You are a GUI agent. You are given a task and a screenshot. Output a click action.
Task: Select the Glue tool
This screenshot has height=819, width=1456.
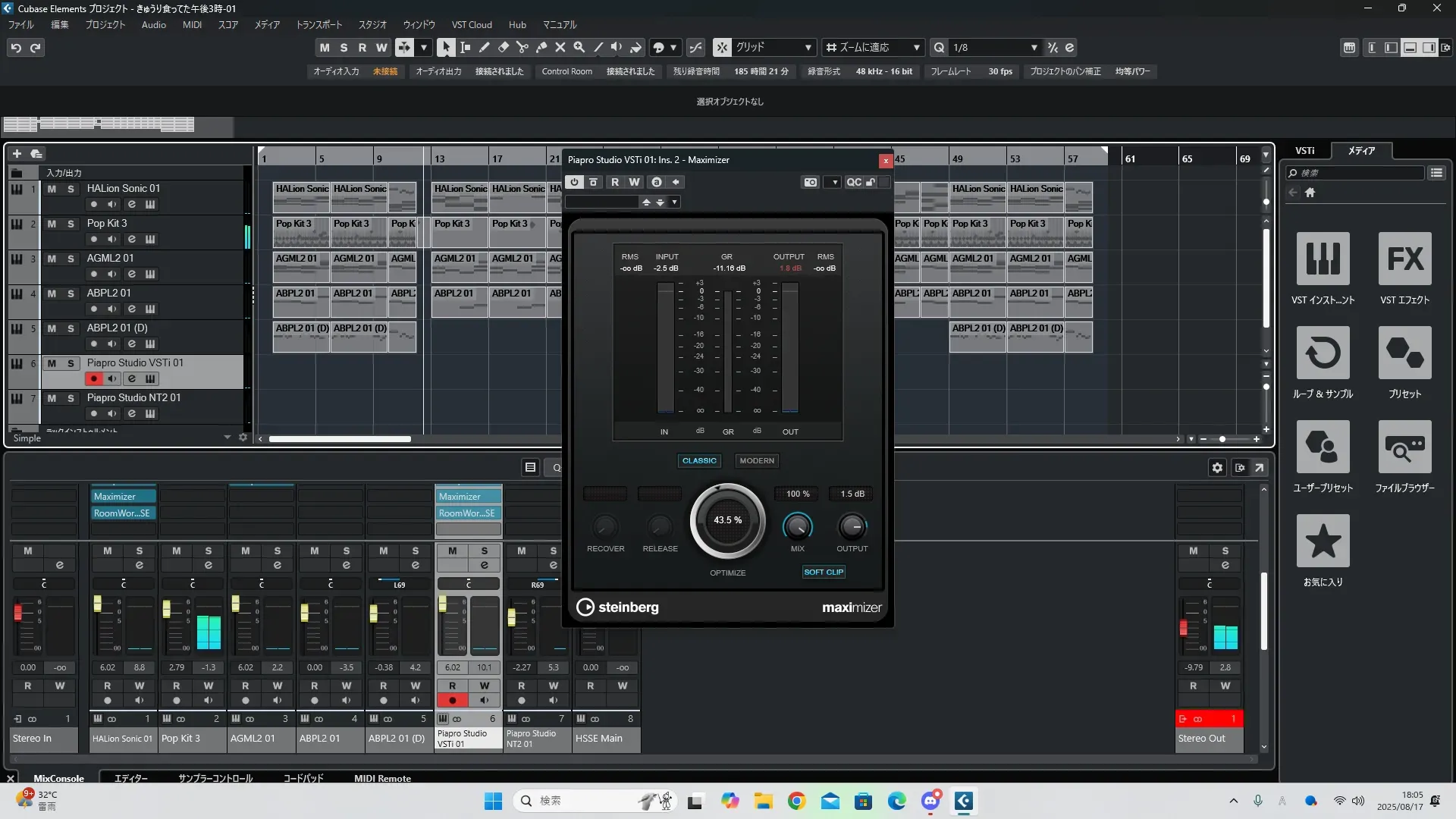click(x=541, y=47)
